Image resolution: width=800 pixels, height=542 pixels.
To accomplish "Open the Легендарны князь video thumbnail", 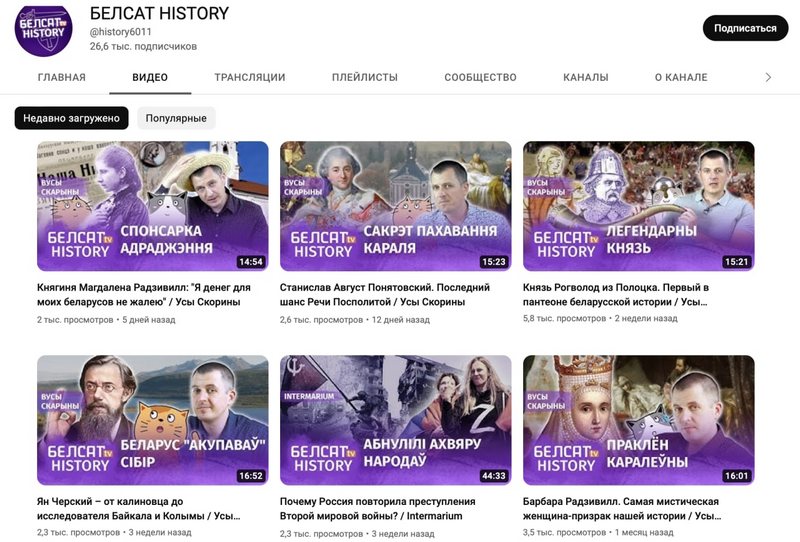I will (638, 206).
